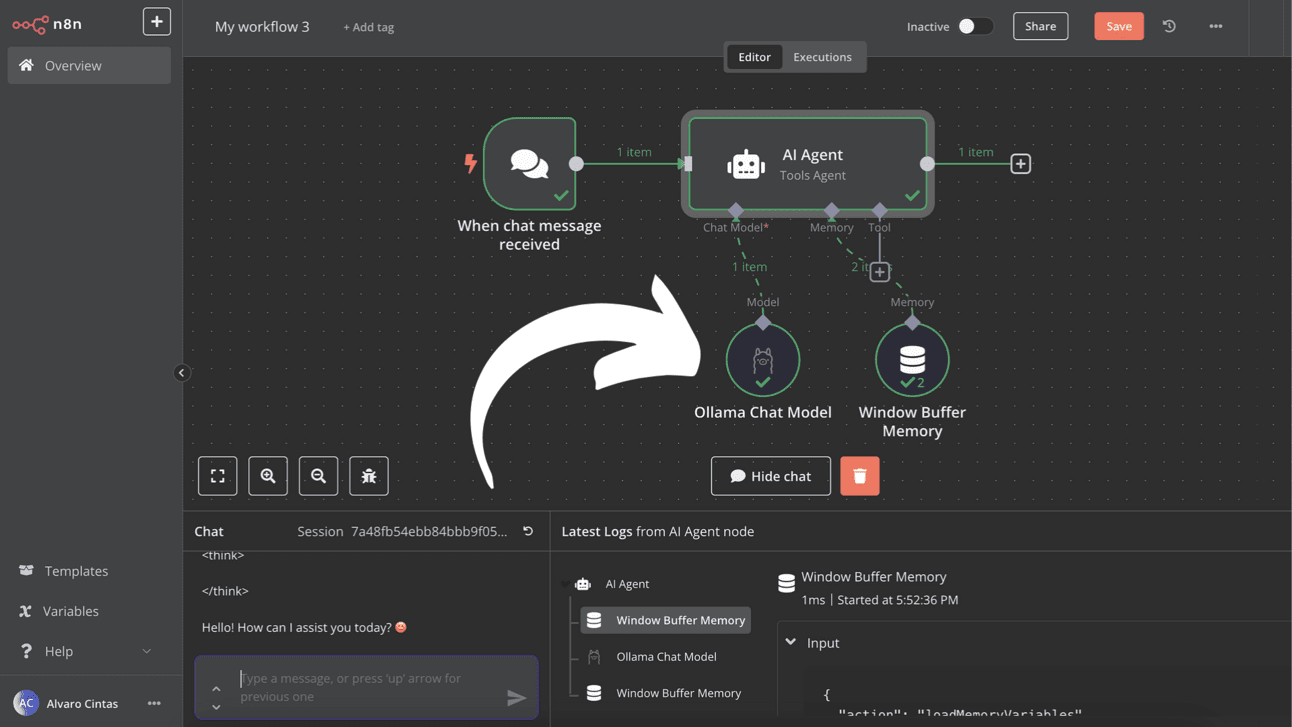Add a node after AI Agent output
The height and width of the screenshot is (727, 1292).
tap(1020, 164)
